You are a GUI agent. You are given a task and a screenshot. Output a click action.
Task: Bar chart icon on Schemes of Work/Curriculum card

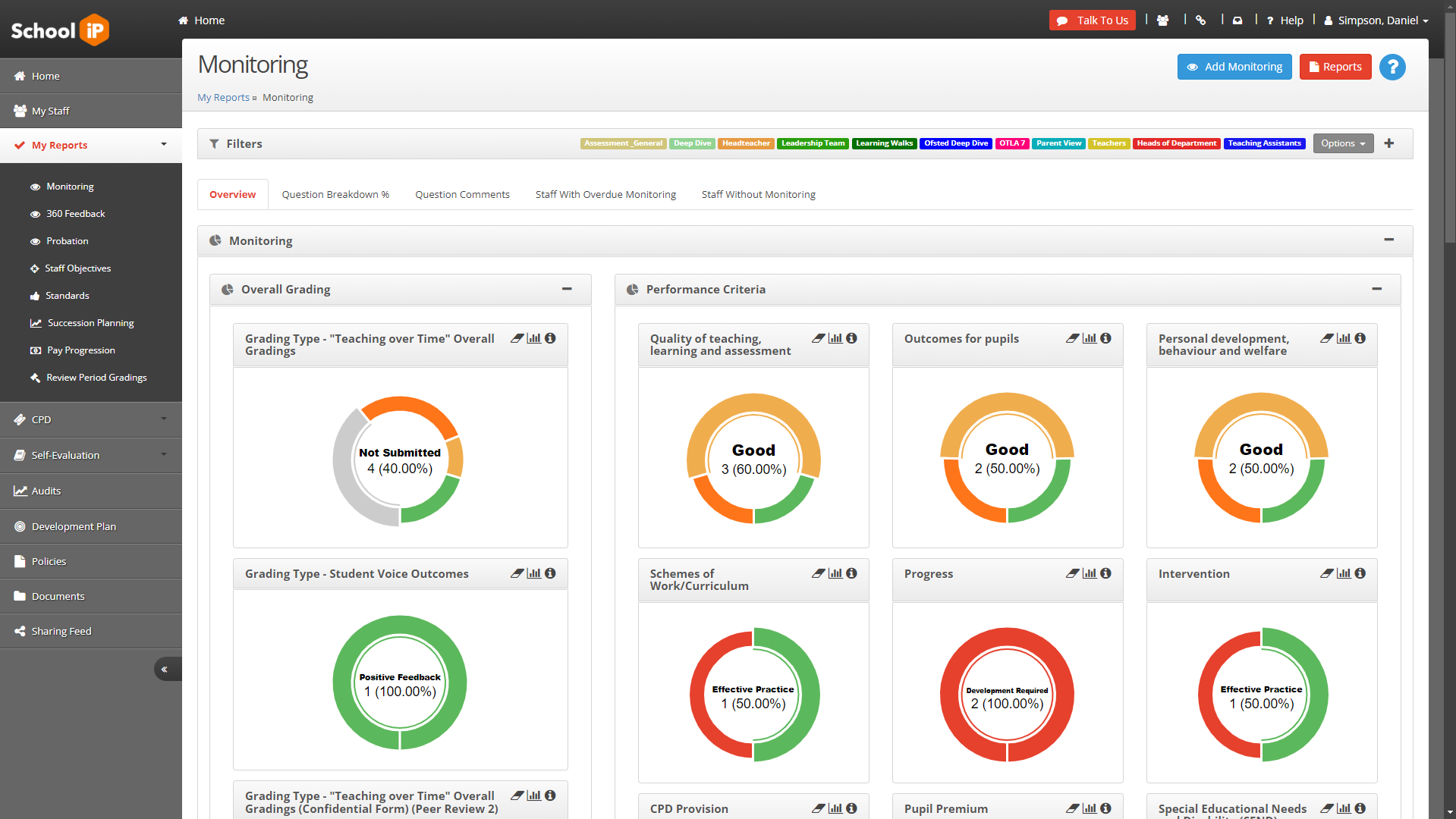(x=835, y=573)
